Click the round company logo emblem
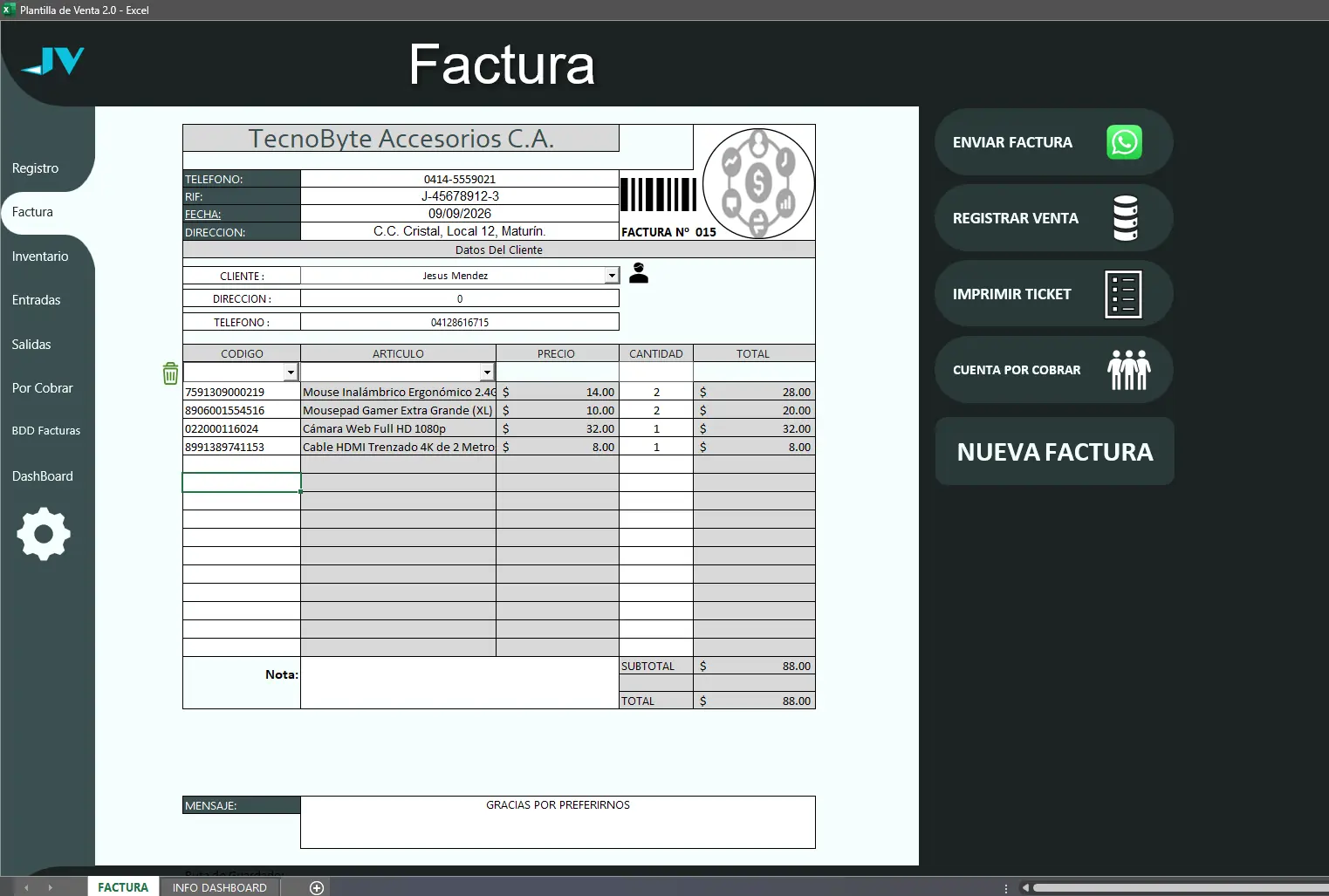This screenshot has height=896, width=1329. point(757,183)
